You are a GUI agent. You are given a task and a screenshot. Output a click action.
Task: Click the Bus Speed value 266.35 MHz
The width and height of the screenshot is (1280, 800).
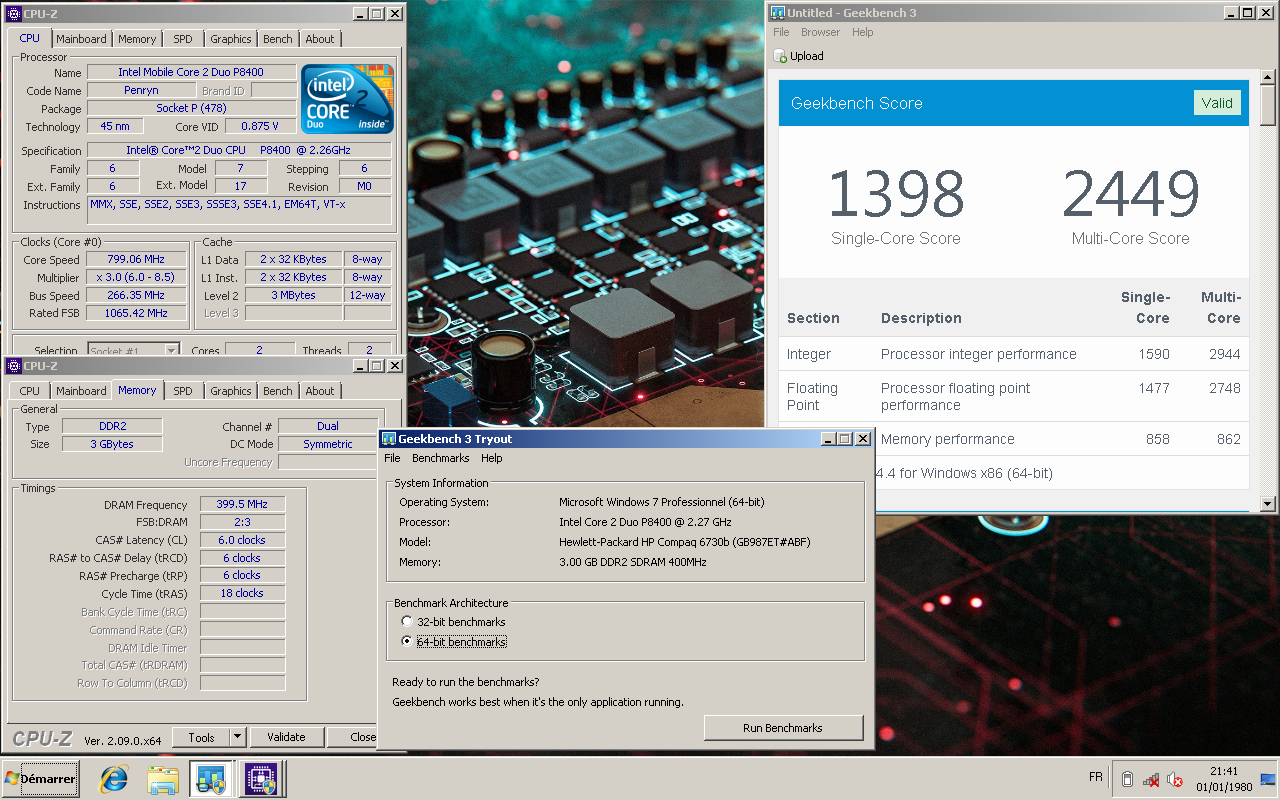click(135, 295)
